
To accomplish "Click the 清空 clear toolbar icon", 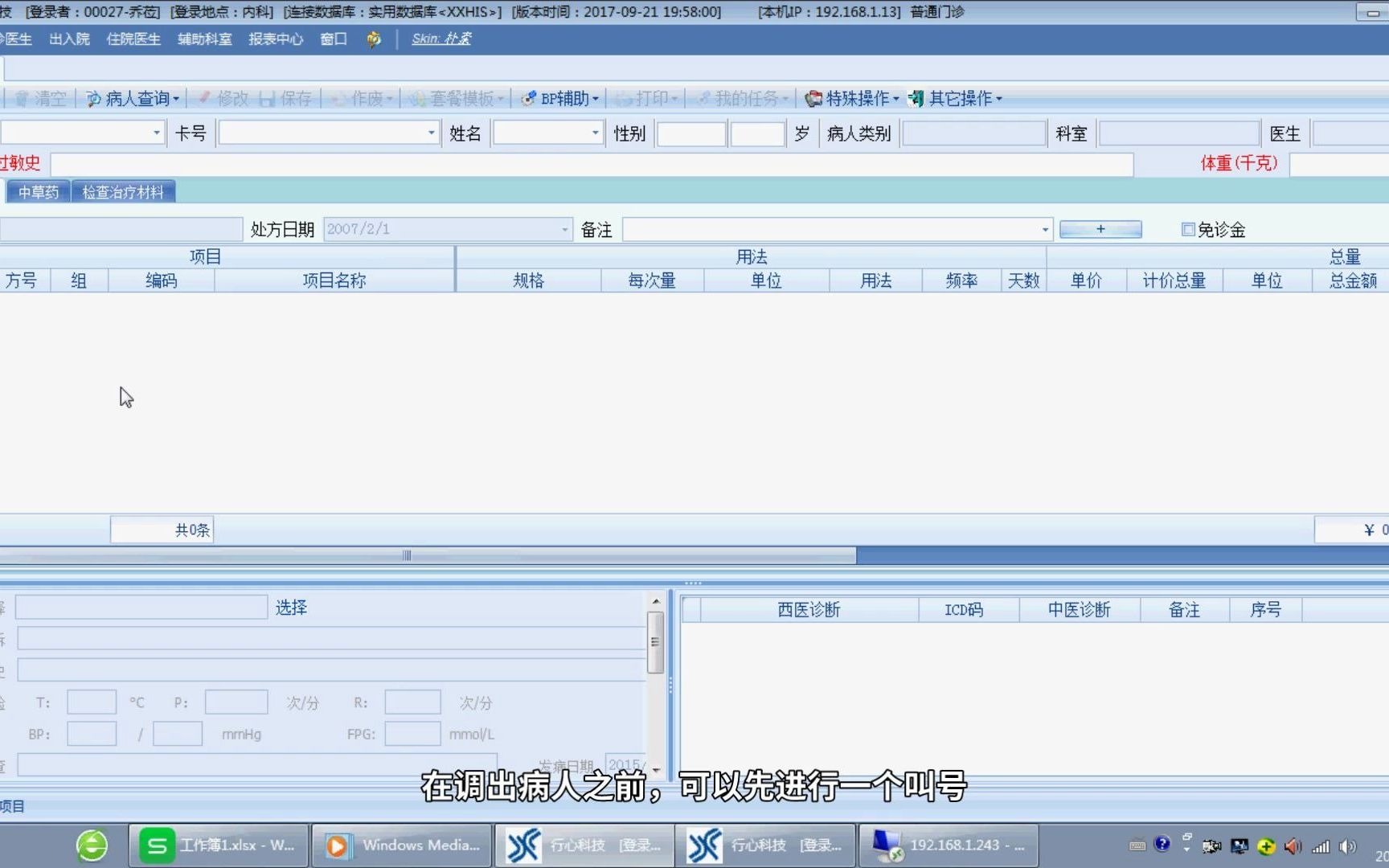I will 22,99.
